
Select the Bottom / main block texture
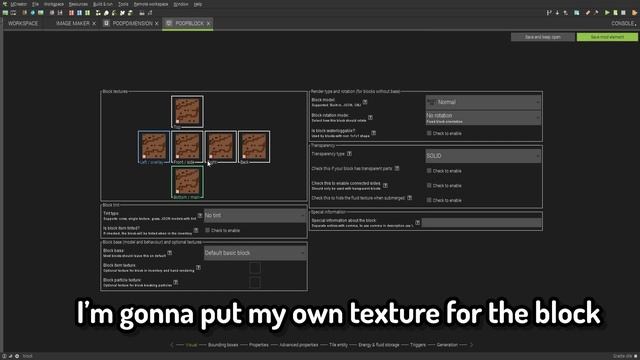point(187,182)
